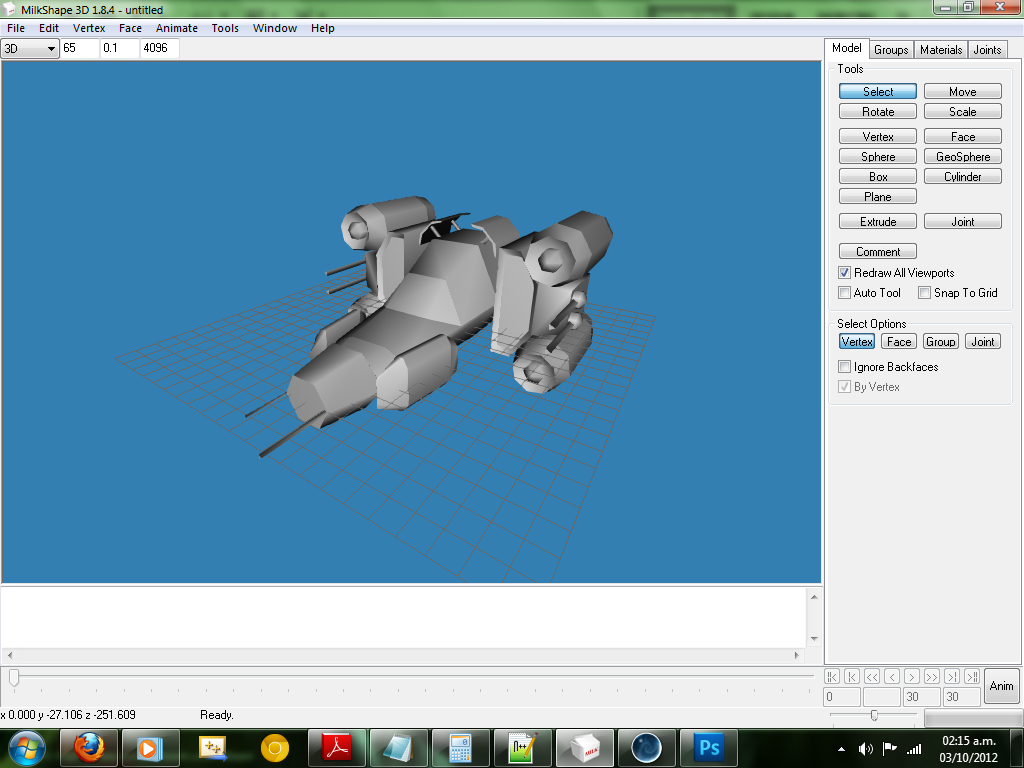Screen dimensions: 1024x768
Task: Enable the Auto Tool checkbox
Action: pos(844,293)
